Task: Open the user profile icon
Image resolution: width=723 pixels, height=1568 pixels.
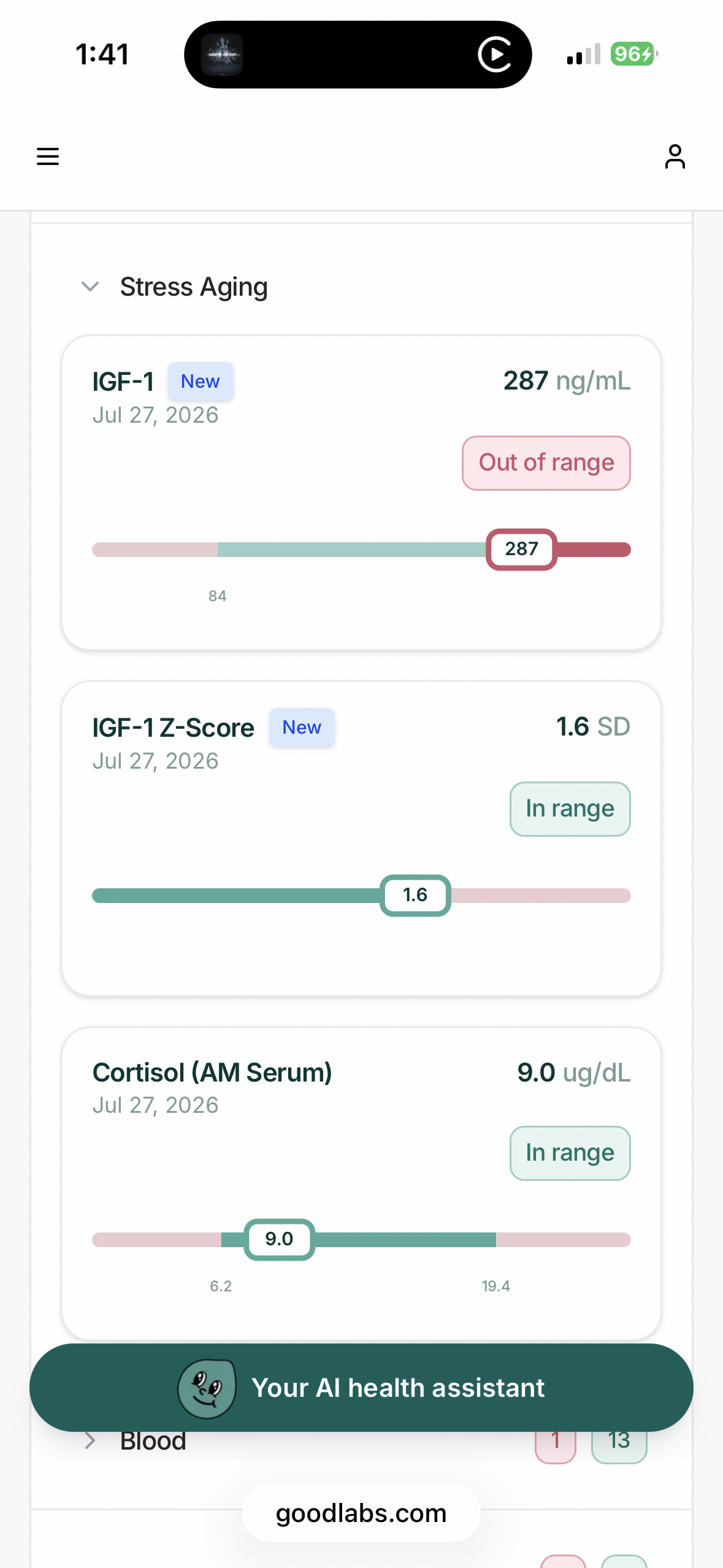Action: click(x=675, y=156)
